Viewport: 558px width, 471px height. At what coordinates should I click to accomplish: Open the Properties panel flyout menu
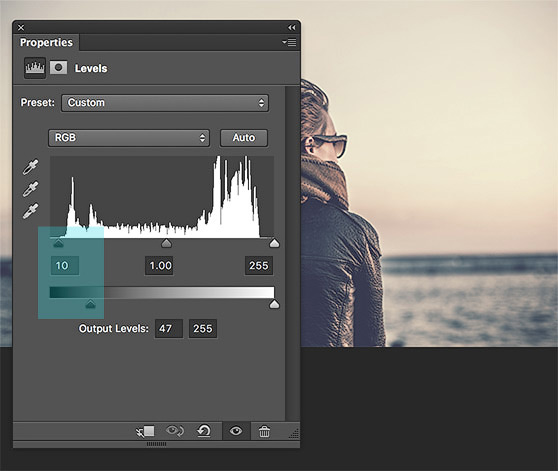pyautogui.click(x=289, y=42)
